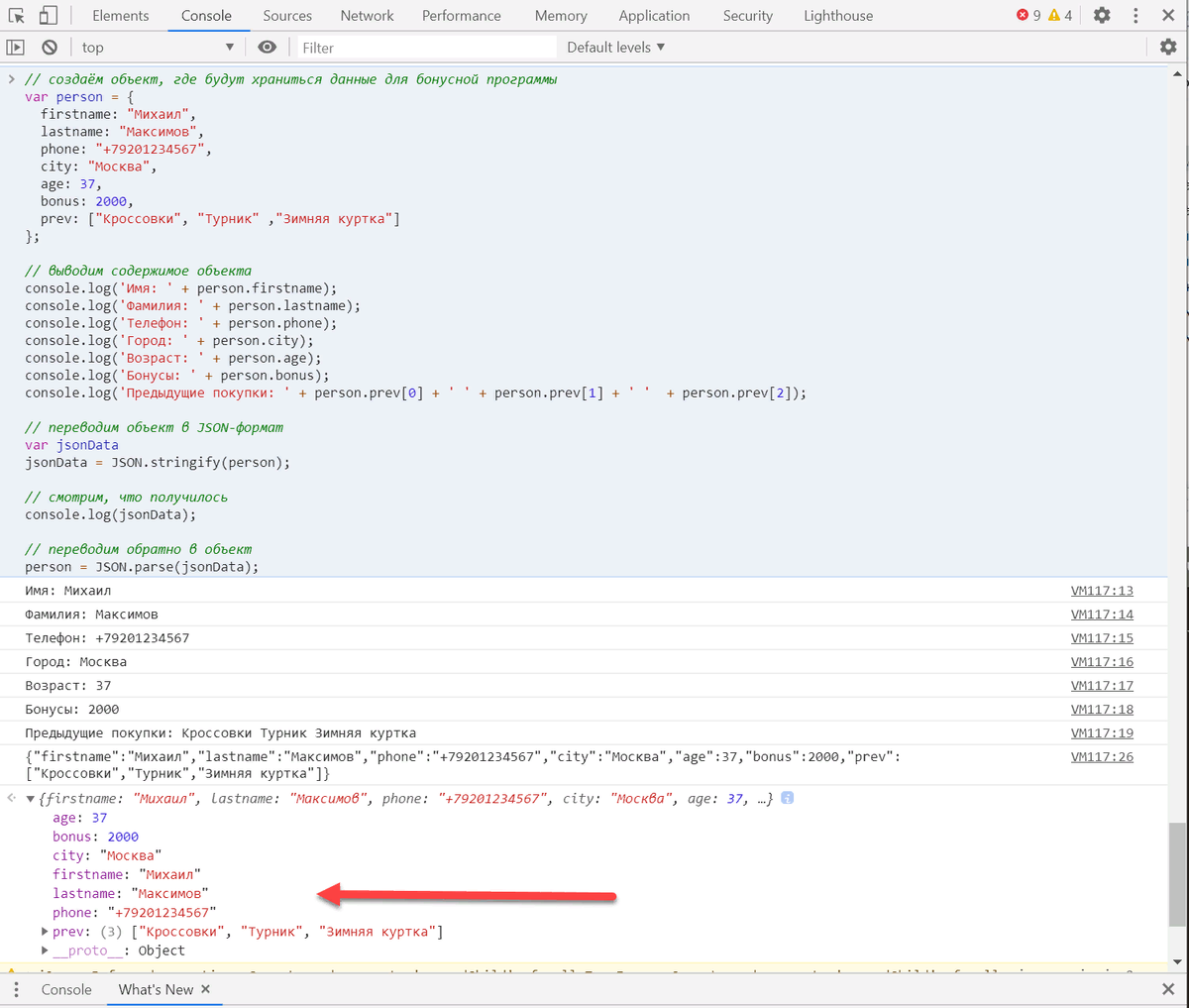Viewport: 1189px width, 1008px height.
Task: Switch to the Sources tab
Action: coord(287,16)
